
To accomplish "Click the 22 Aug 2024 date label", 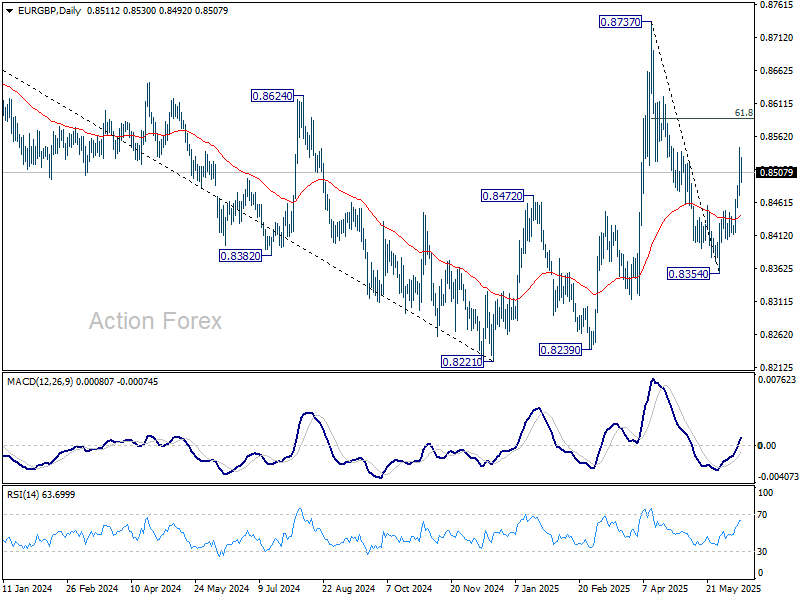I will [x=348, y=588].
